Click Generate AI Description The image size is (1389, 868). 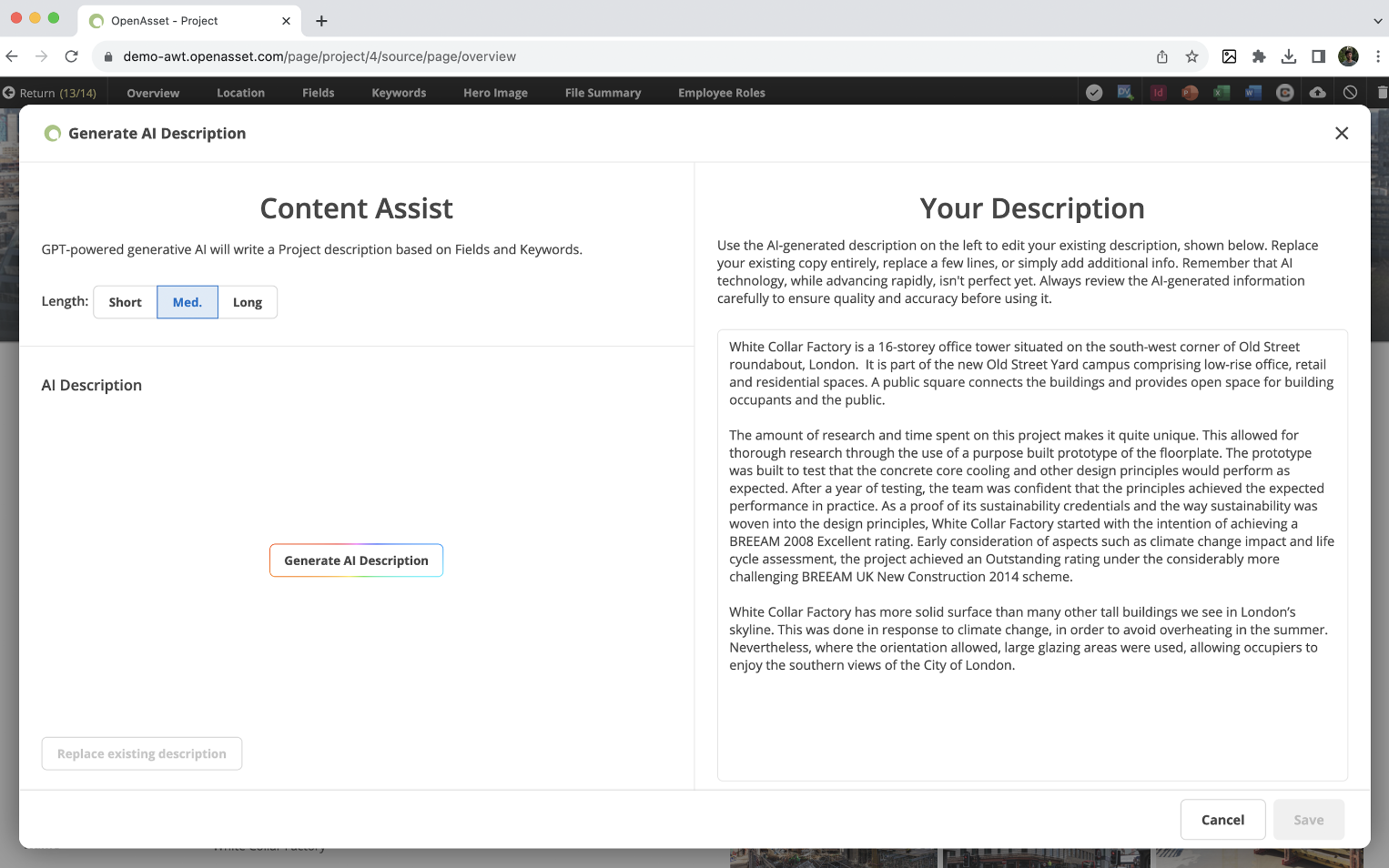356,560
